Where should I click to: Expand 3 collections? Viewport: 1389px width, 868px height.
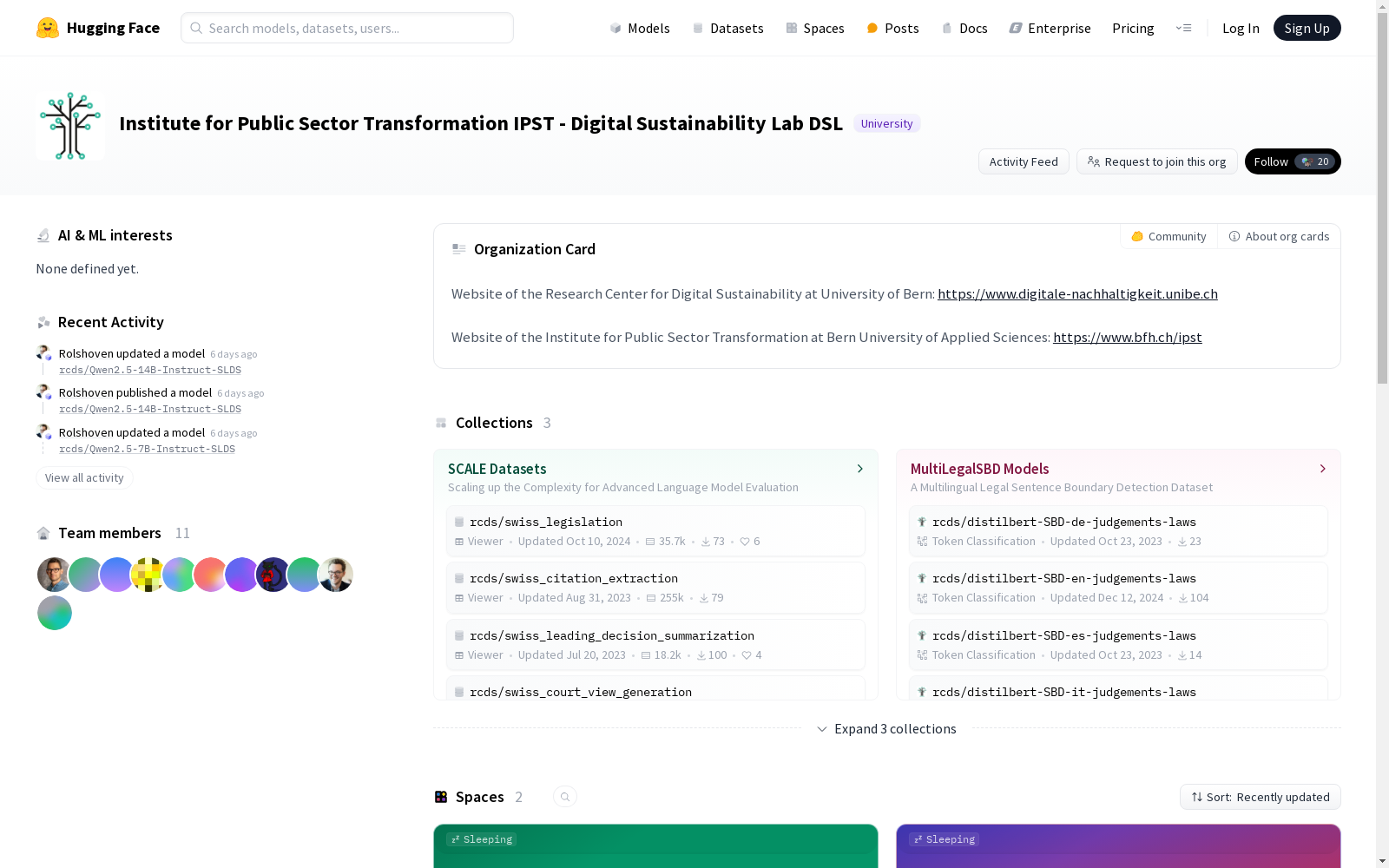(886, 729)
